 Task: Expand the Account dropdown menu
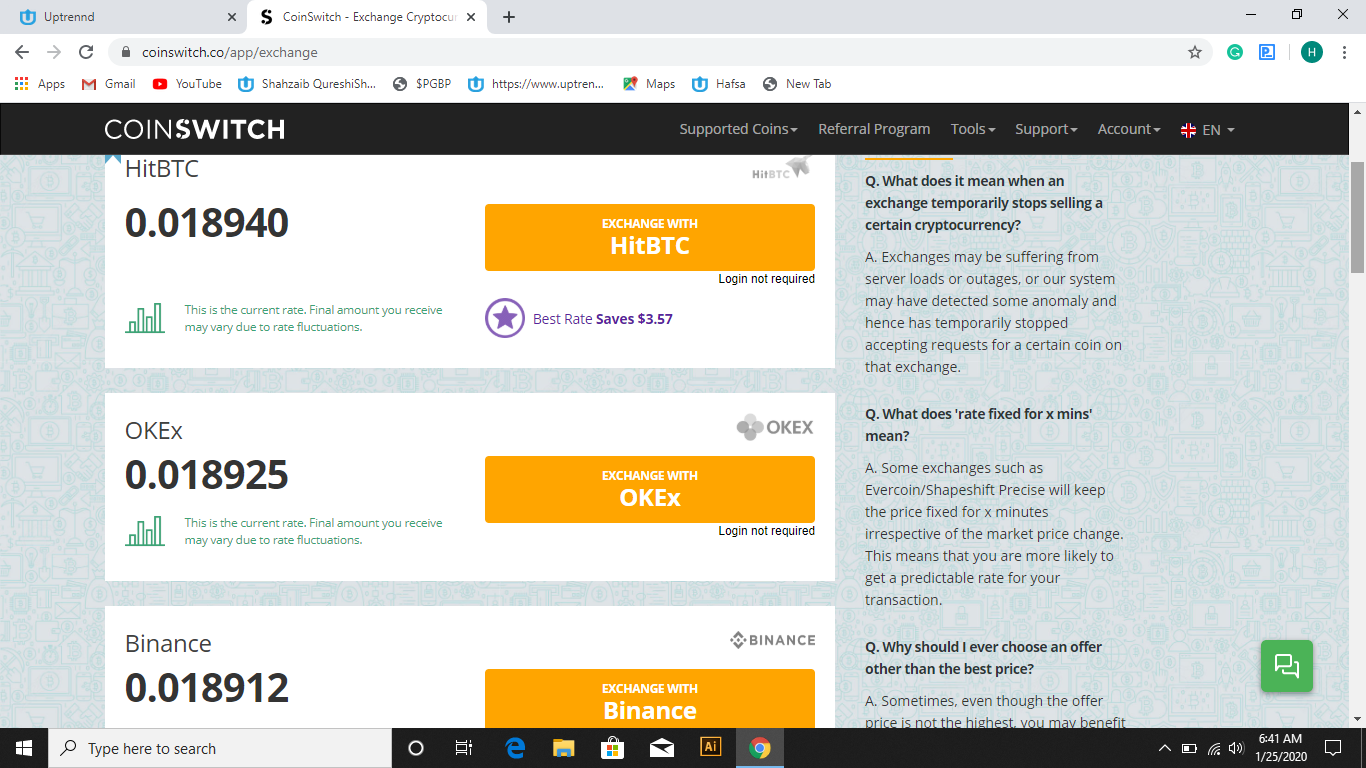coord(1129,129)
